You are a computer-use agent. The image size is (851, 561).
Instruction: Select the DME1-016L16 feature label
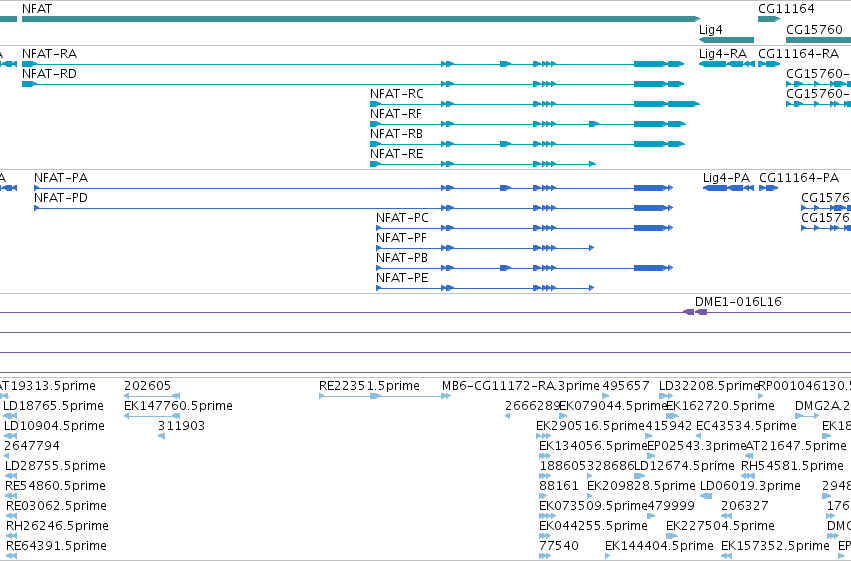click(738, 302)
